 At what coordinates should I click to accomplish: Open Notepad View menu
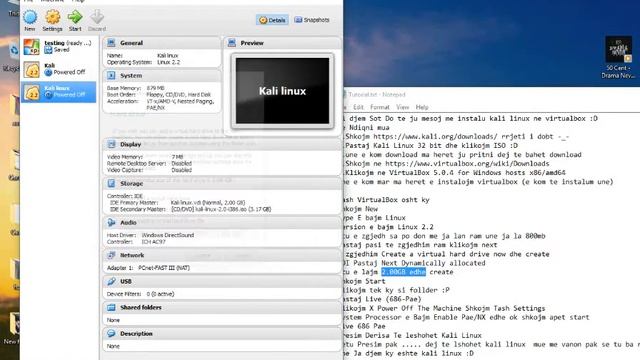click(402, 107)
